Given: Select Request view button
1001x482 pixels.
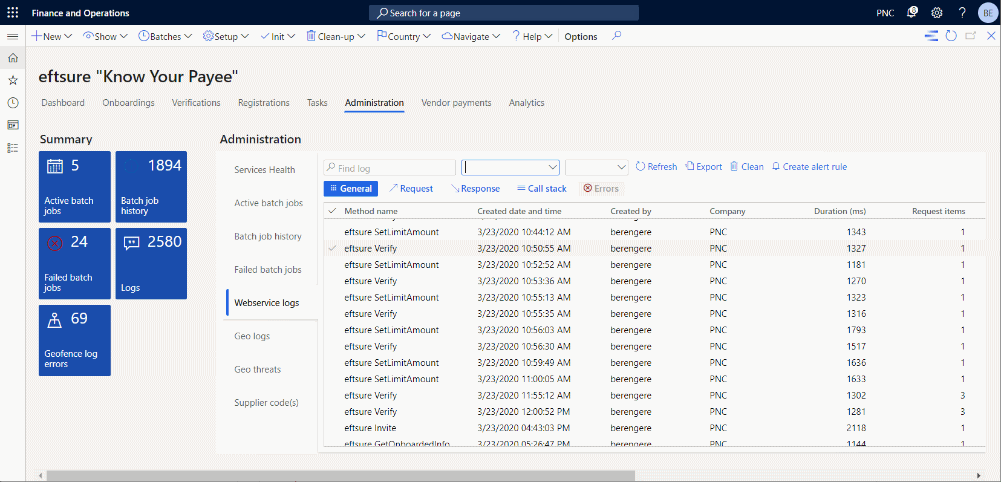Looking at the screenshot, I should pyautogui.click(x=410, y=188).
